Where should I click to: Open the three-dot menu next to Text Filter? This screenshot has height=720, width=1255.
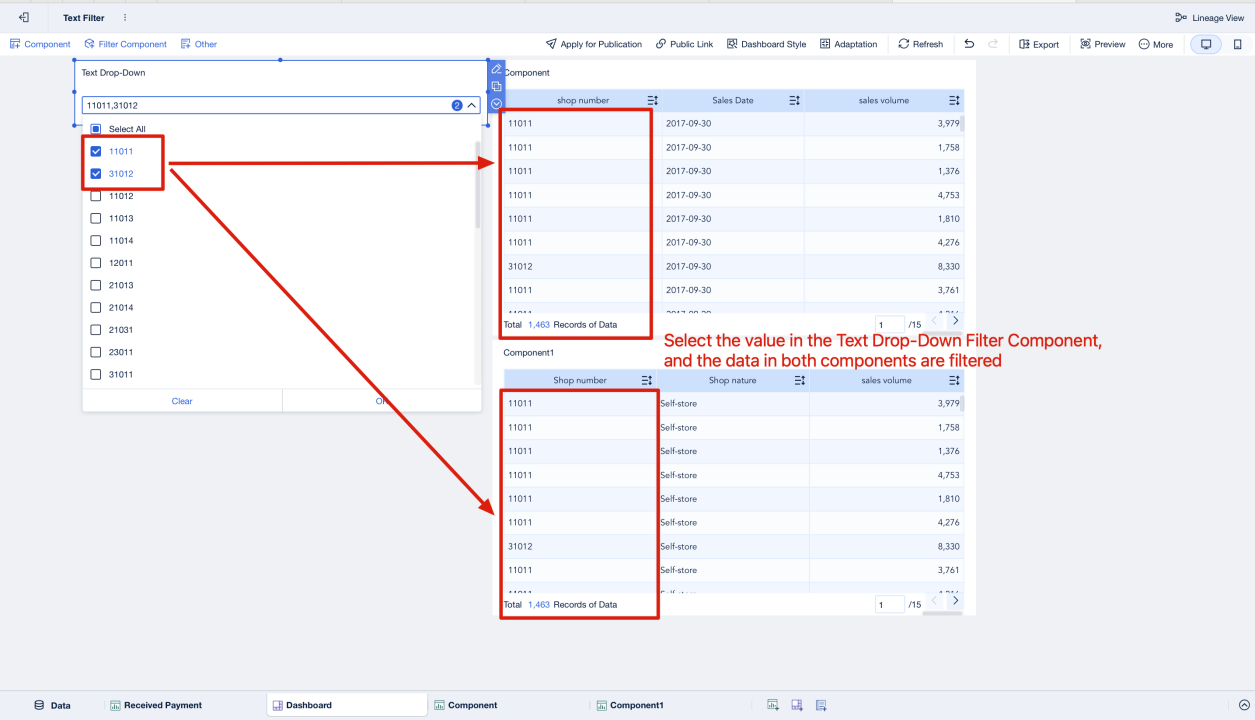pos(125,18)
